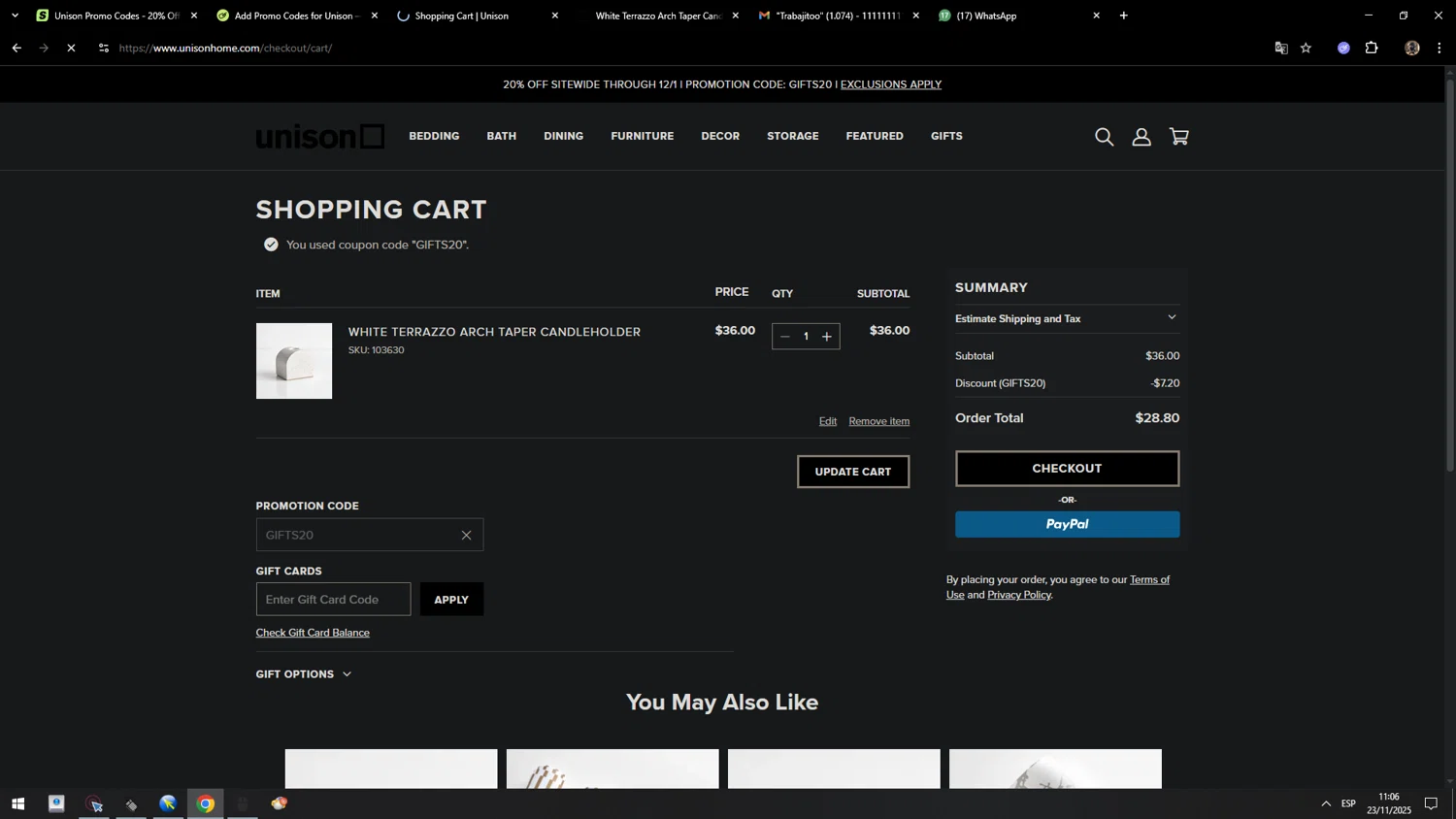
Task: Open the Bedding menu
Action: pyautogui.click(x=434, y=136)
